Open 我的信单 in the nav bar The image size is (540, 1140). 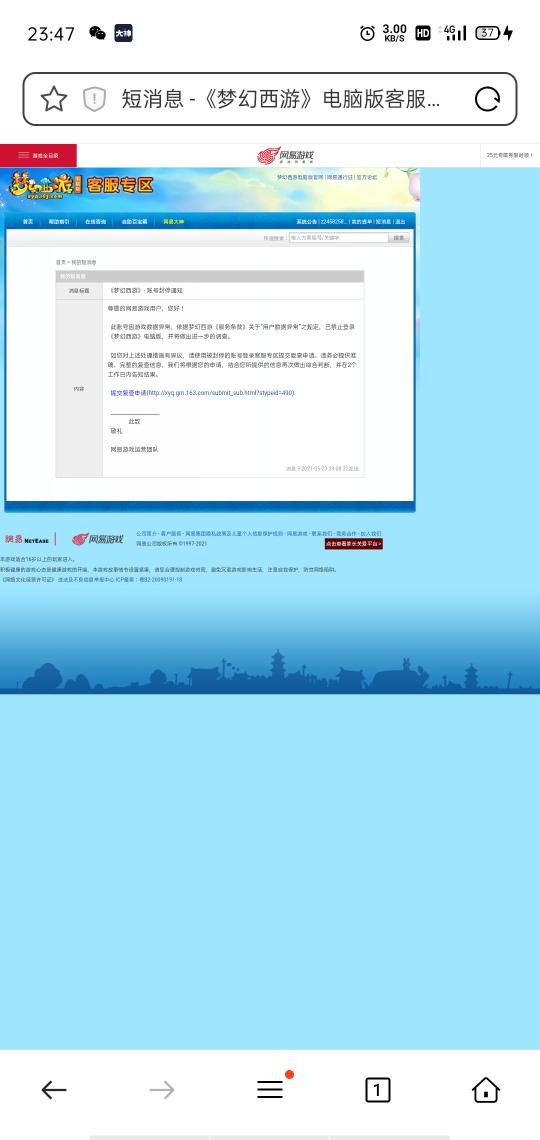(x=362, y=222)
